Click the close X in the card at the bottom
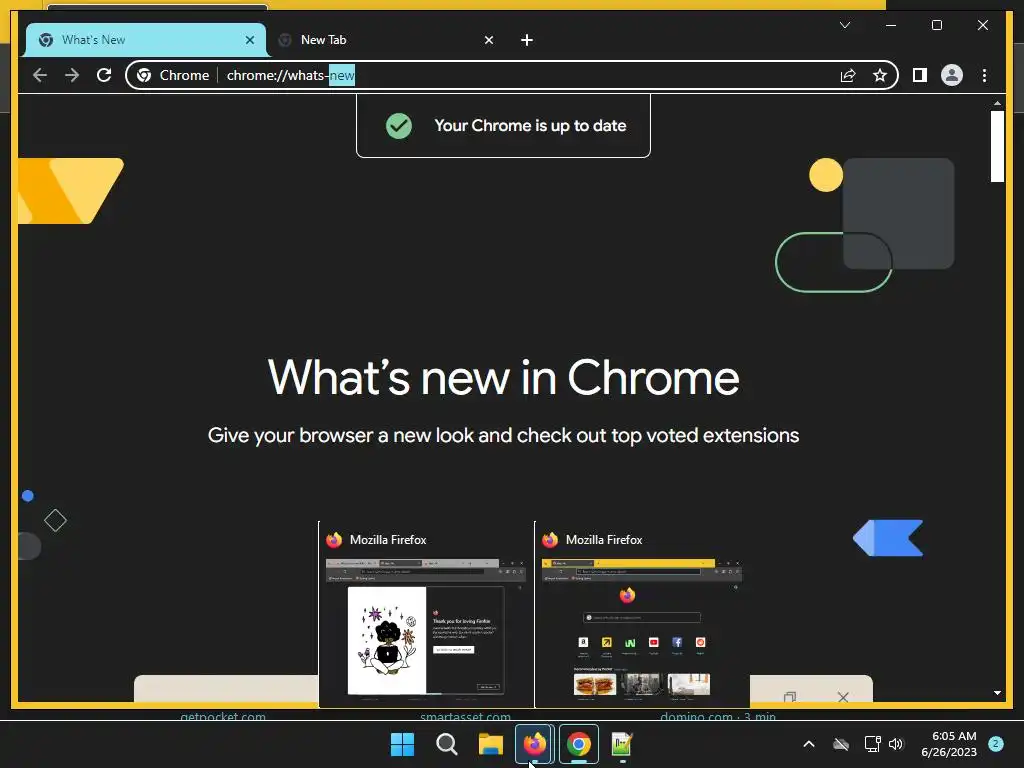Image resolution: width=1024 pixels, height=768 pixels. [843, 697]
